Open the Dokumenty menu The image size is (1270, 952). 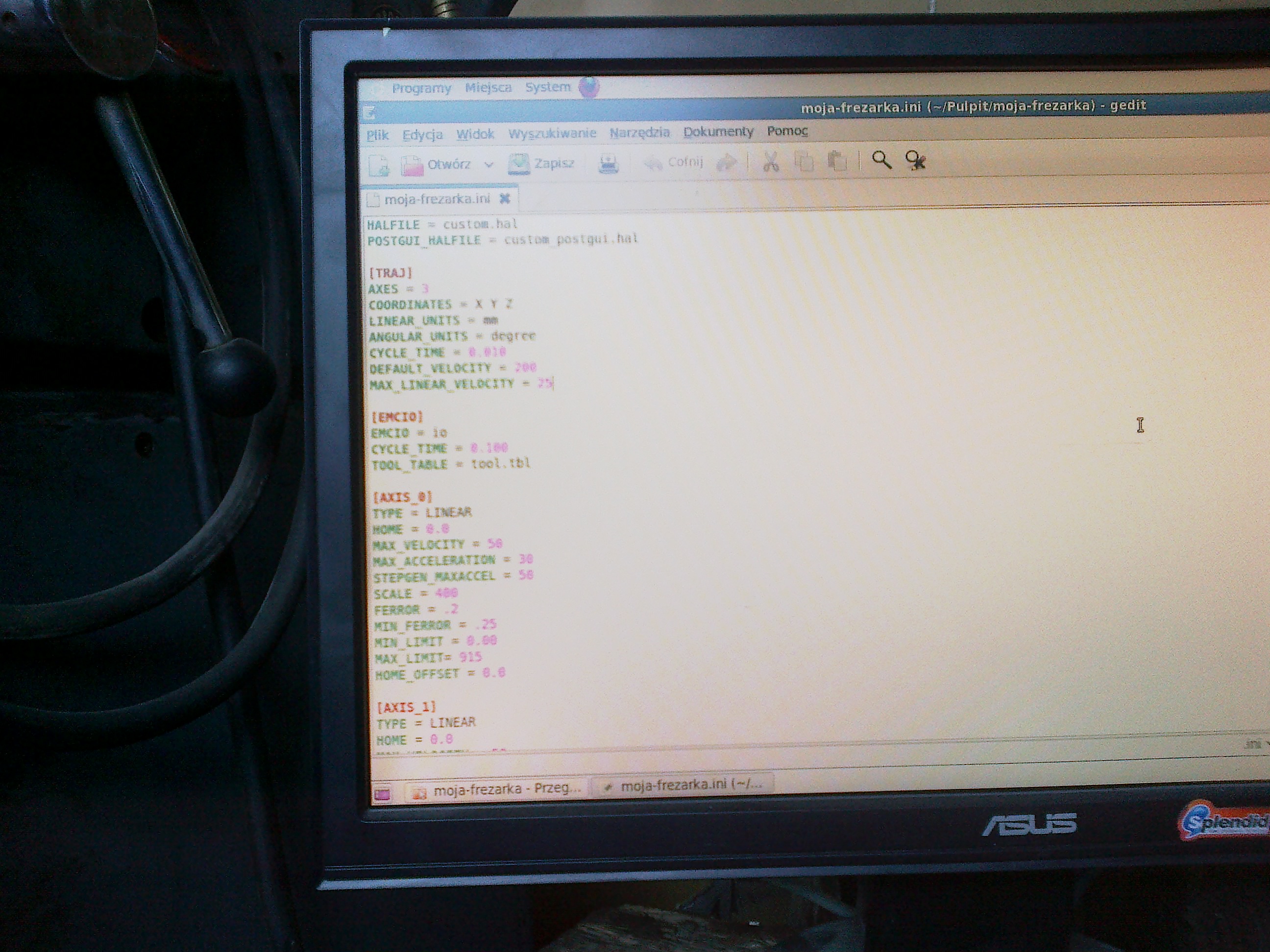click(x=718, y=131)
